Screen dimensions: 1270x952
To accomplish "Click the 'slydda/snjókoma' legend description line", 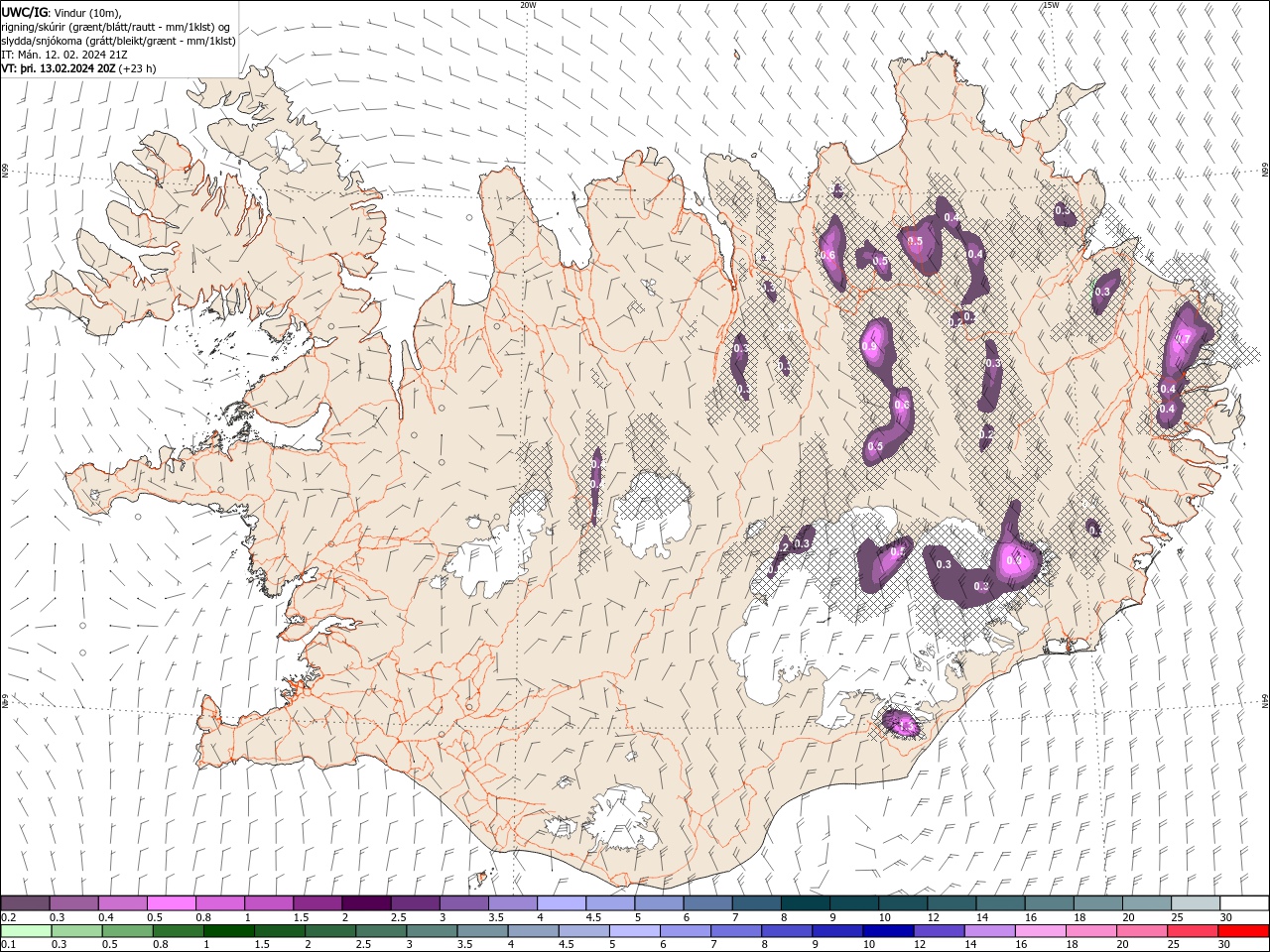I will tap(119, 41).
